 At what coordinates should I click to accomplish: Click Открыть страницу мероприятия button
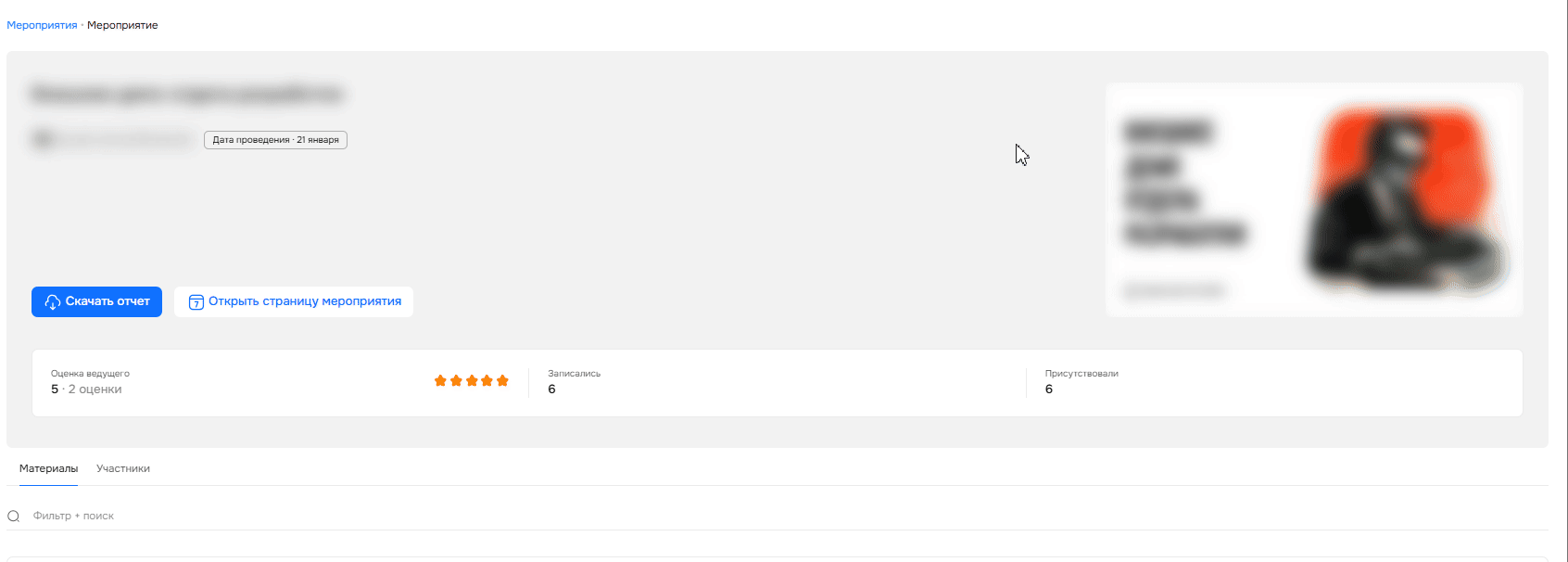point(294,301)
